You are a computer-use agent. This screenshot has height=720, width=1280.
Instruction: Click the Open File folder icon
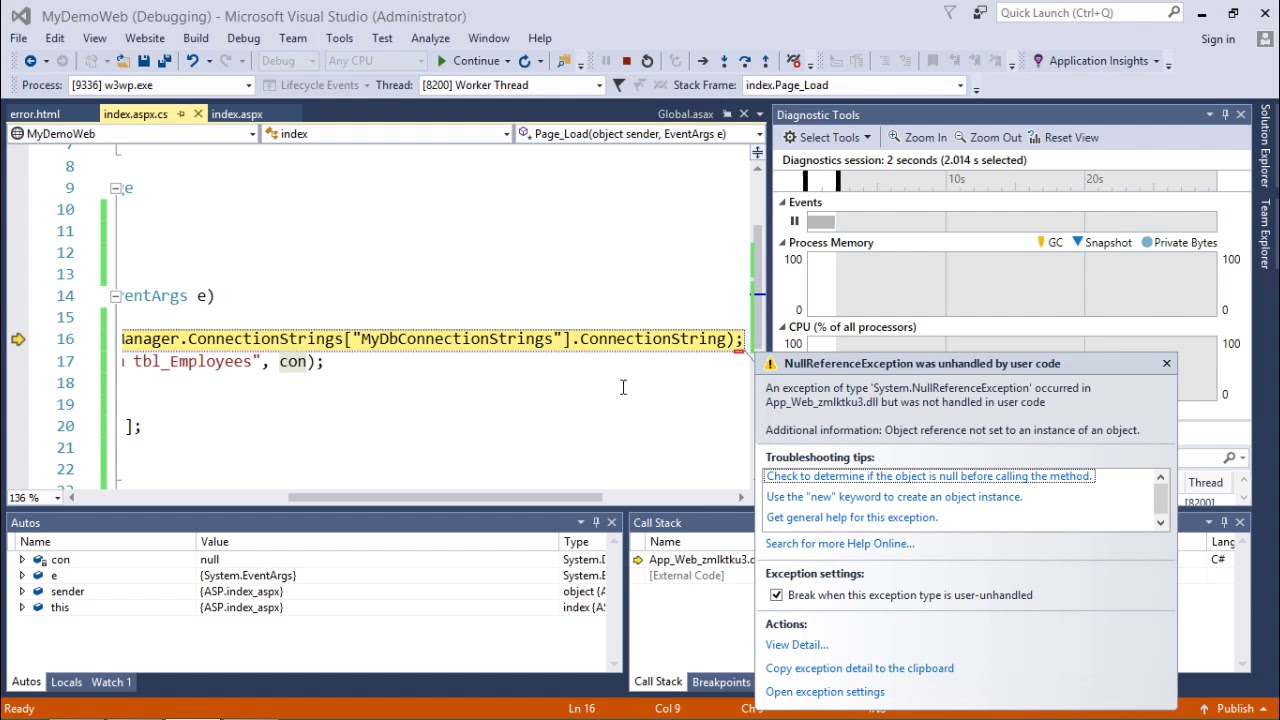click(122, 61)
